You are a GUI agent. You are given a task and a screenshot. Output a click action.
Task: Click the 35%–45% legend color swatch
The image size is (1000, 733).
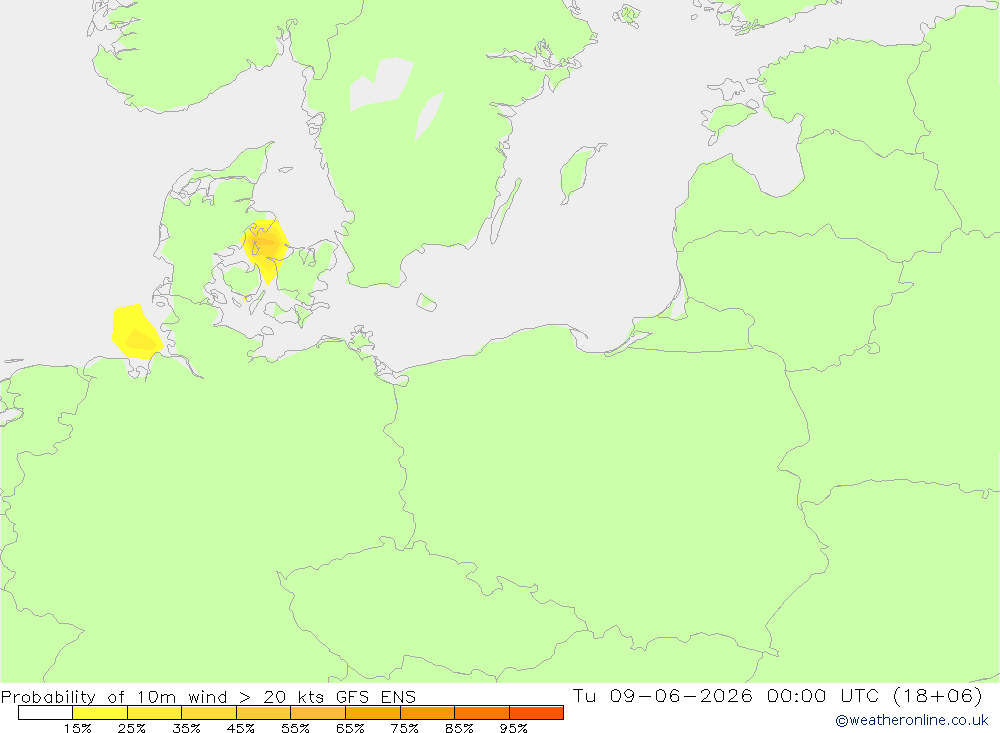209,713
